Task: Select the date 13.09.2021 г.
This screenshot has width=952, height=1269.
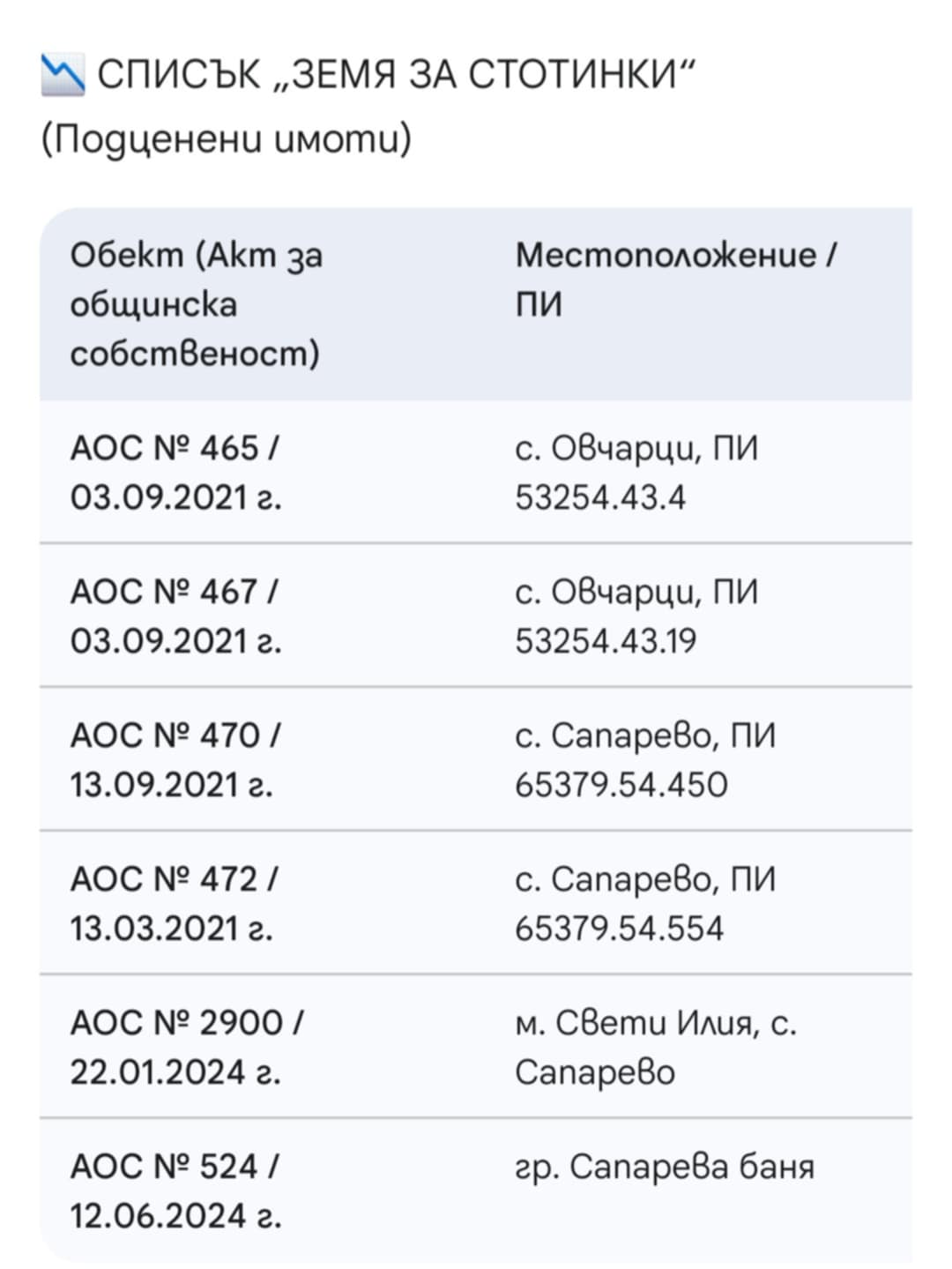Action: (172, 785)
